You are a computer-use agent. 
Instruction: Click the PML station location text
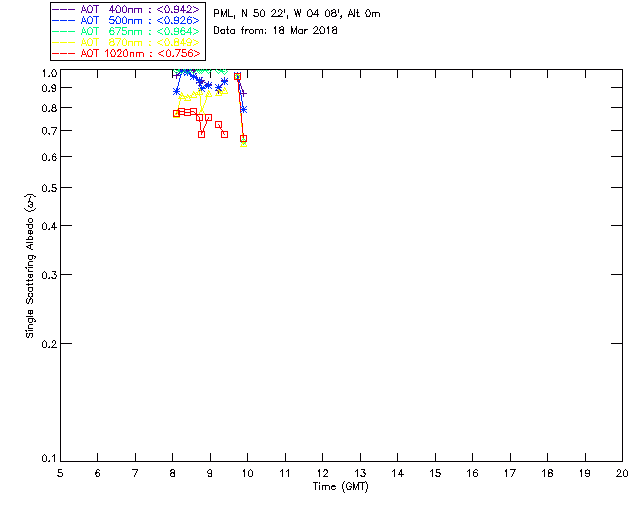[297, 14]
